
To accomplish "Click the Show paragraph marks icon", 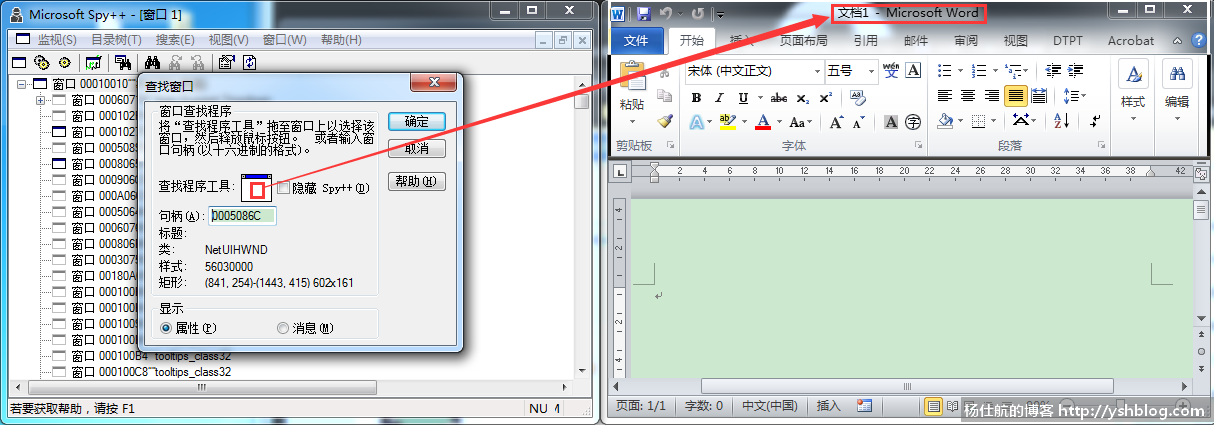I will (x=1096, y=120).
